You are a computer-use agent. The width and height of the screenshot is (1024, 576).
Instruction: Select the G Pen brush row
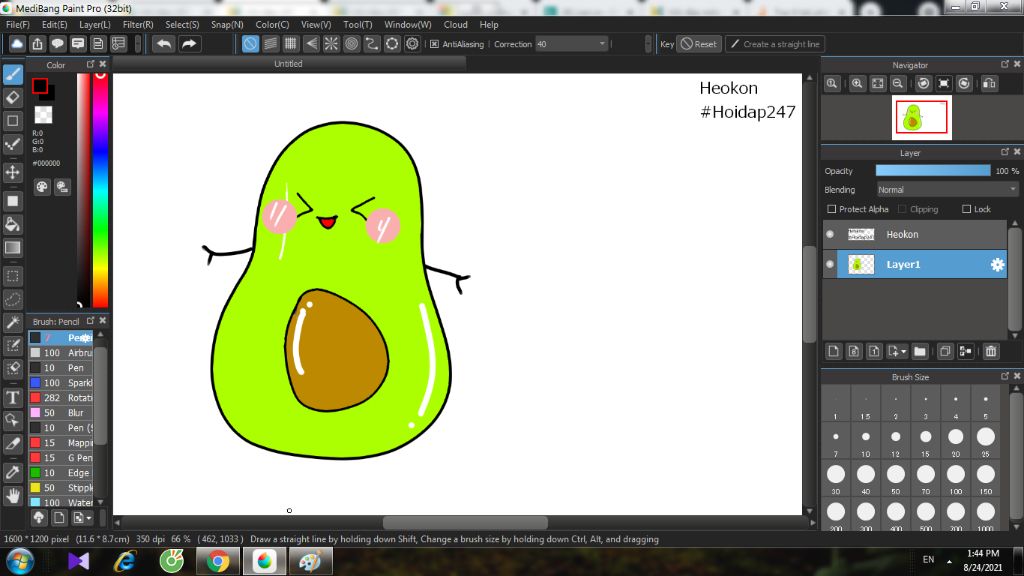[62, 458]
